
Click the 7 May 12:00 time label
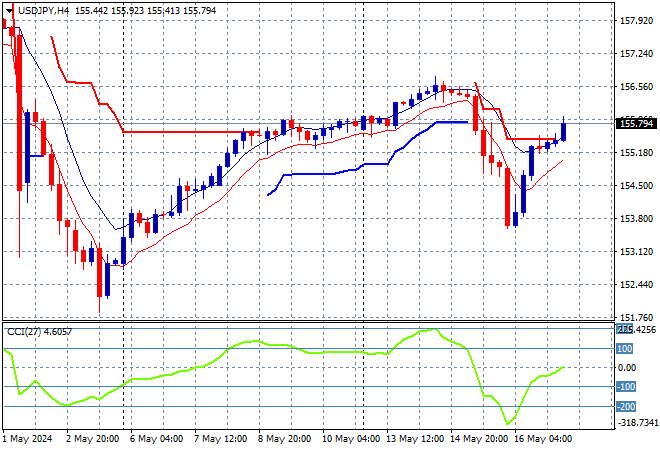click(x=220, y=439)
